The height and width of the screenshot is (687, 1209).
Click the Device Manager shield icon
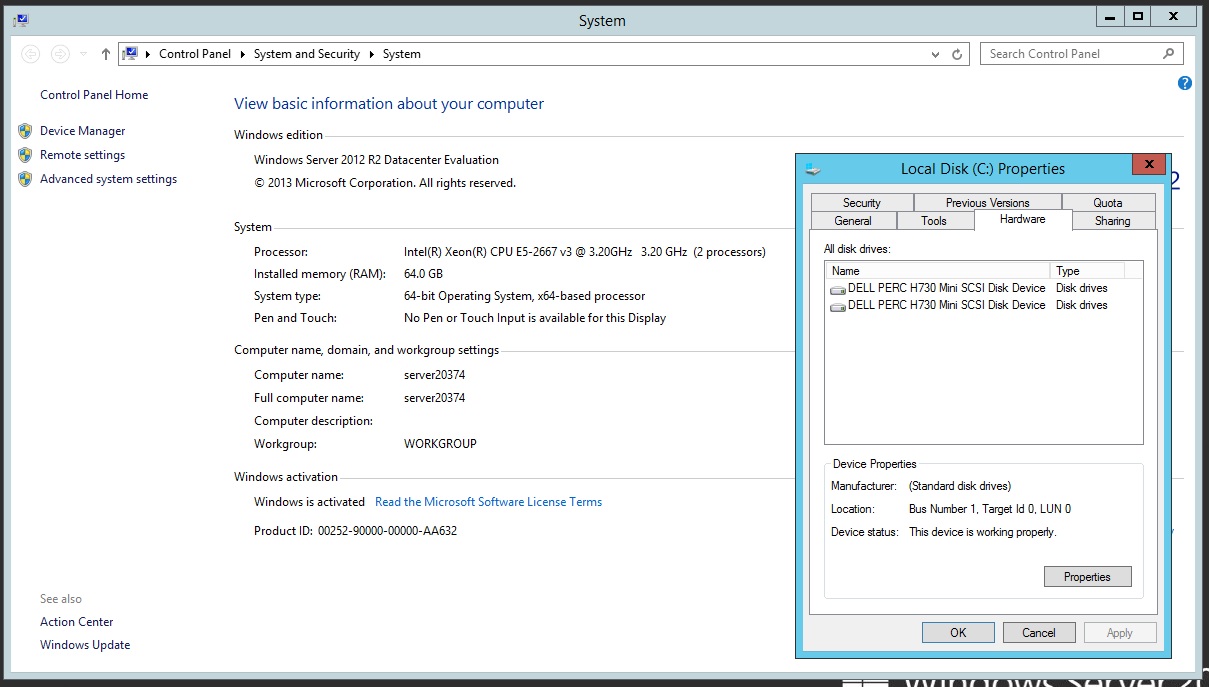pos(25,131)
